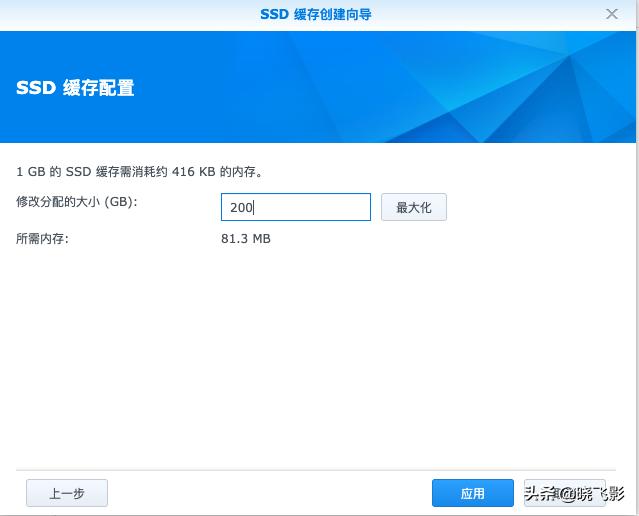This screenshot has height=516, width=639.
Task: Click the 修改分配的大小 (GB) label
Action: 77,201
